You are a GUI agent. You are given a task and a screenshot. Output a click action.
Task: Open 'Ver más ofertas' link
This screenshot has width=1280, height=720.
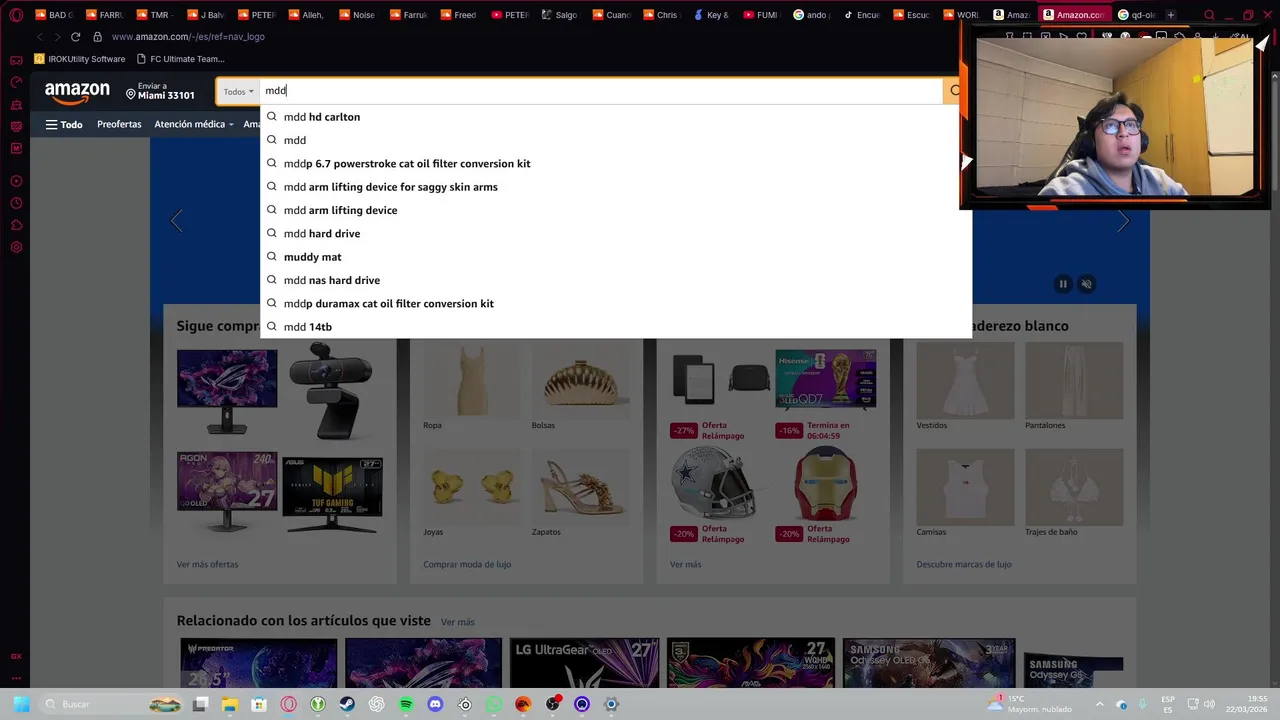[x=207, y=564]
